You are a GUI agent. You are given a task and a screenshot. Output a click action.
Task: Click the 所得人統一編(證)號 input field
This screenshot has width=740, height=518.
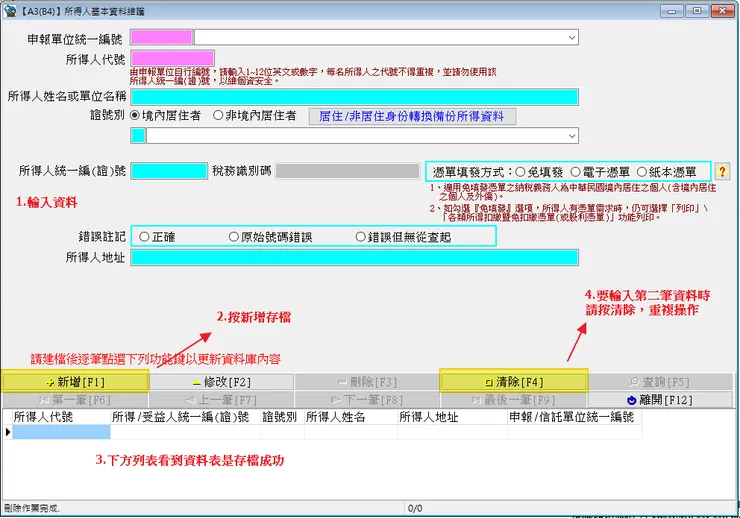coord(169,171)
